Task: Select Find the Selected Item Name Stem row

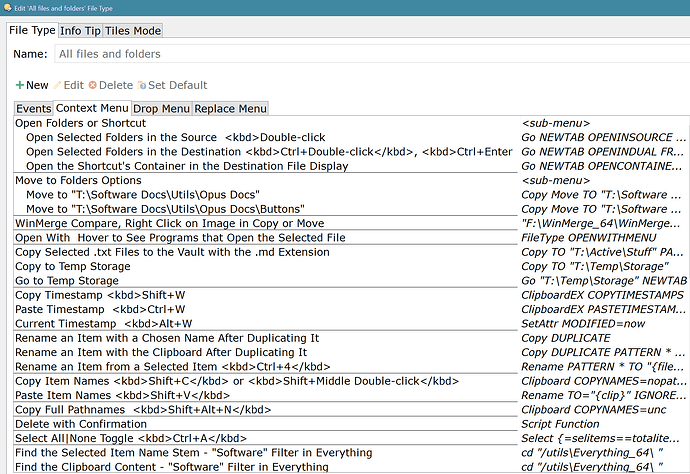Action: [352, 453]
